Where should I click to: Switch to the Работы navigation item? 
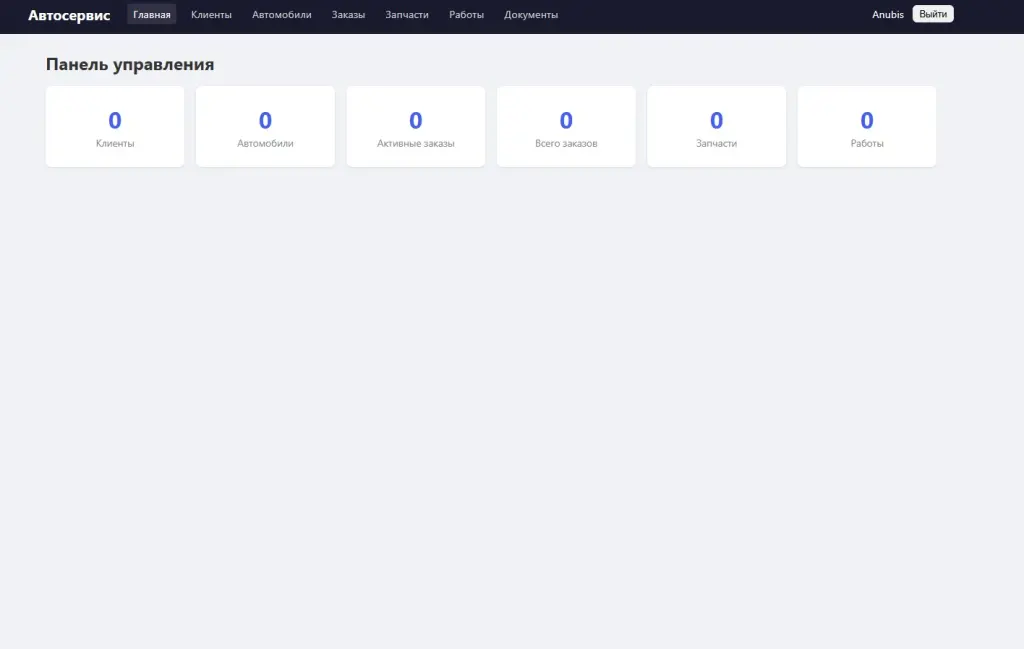[466, 14]
